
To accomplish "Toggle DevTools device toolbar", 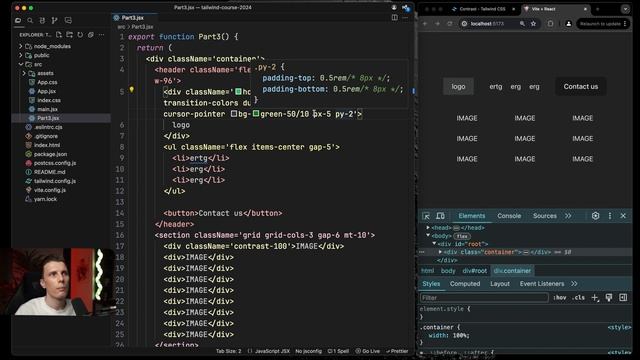I will (440, 216).
